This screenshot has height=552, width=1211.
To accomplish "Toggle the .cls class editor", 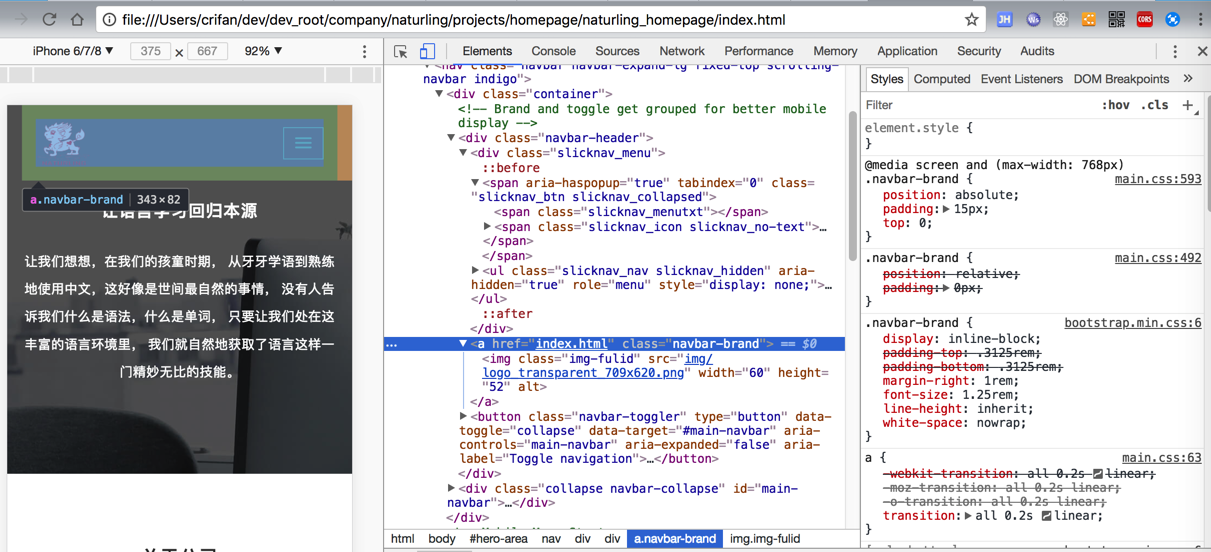I will click(1156, 105).
